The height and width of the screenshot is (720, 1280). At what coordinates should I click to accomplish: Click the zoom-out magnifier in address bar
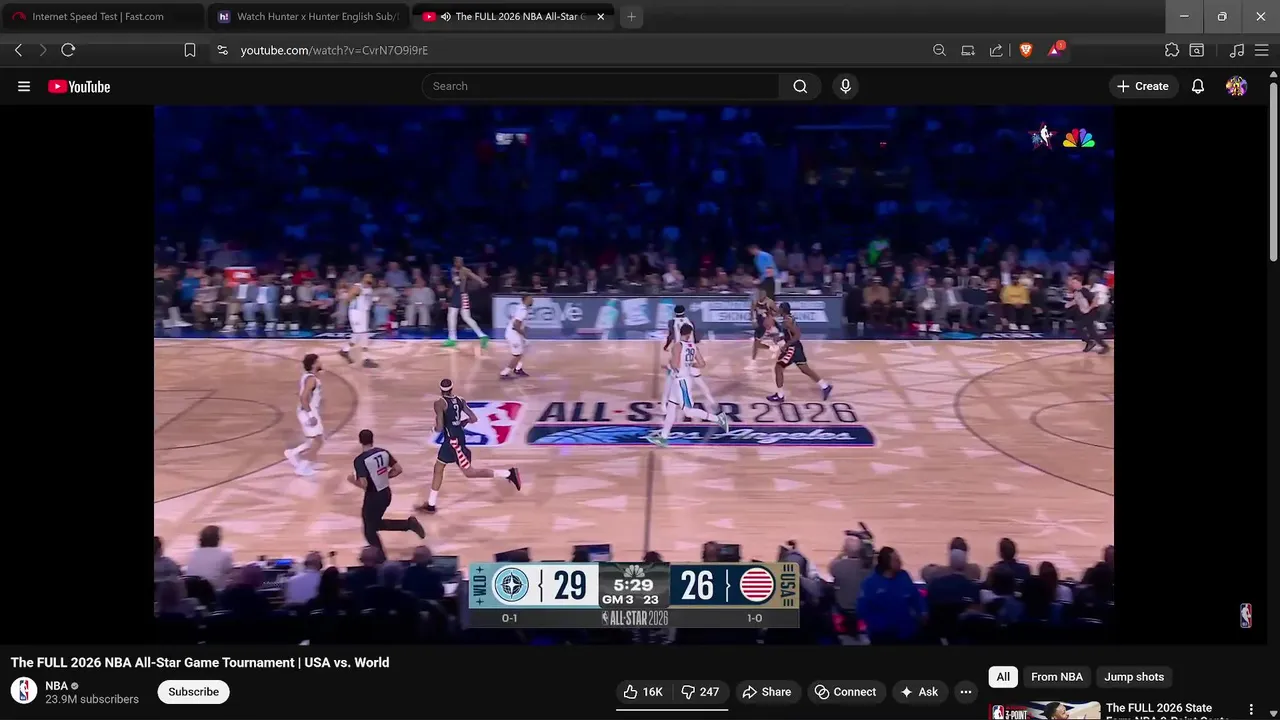[x=939, y=50]
